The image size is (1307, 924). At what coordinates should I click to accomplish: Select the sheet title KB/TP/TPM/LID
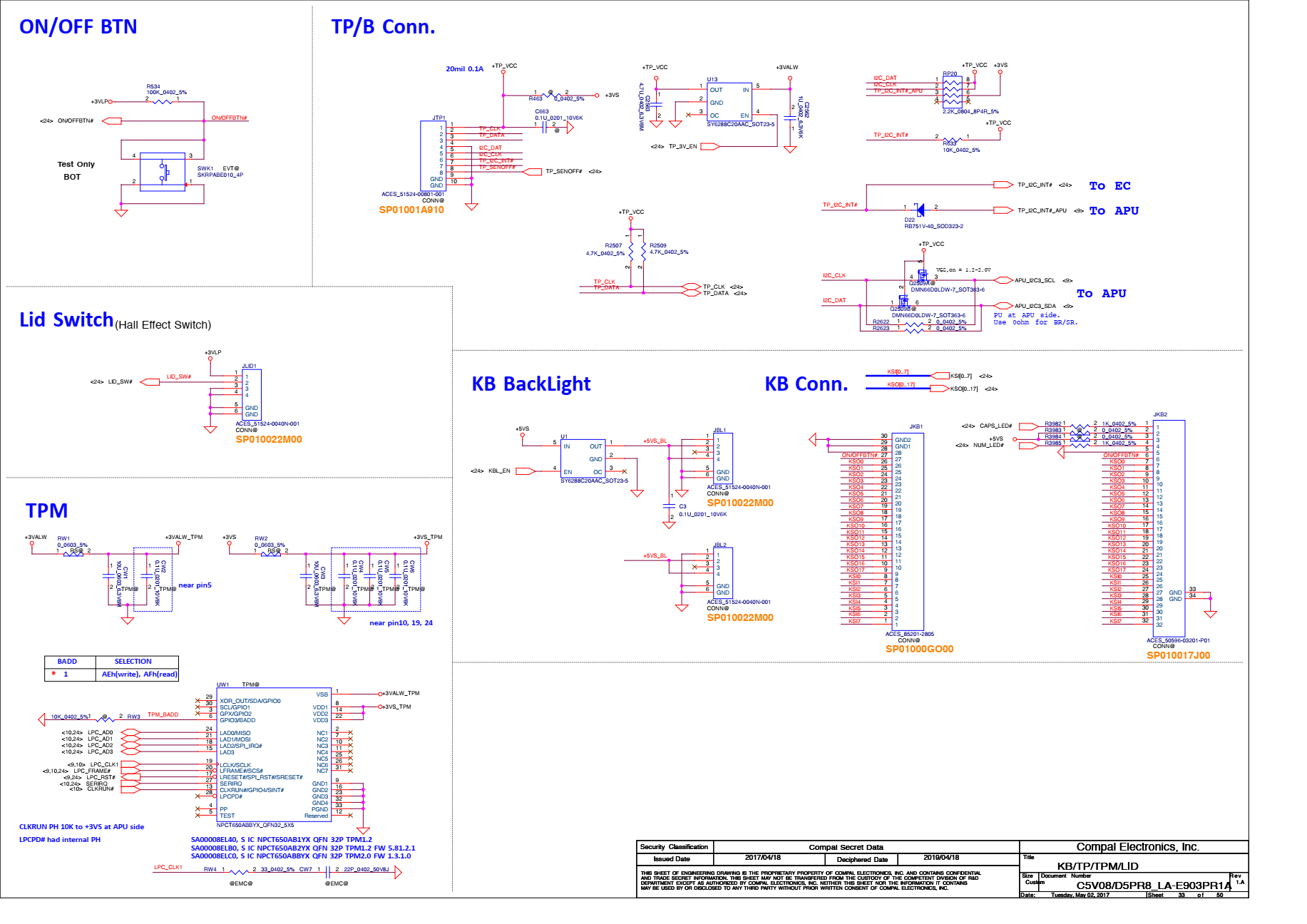click(x=1097, y=866)
